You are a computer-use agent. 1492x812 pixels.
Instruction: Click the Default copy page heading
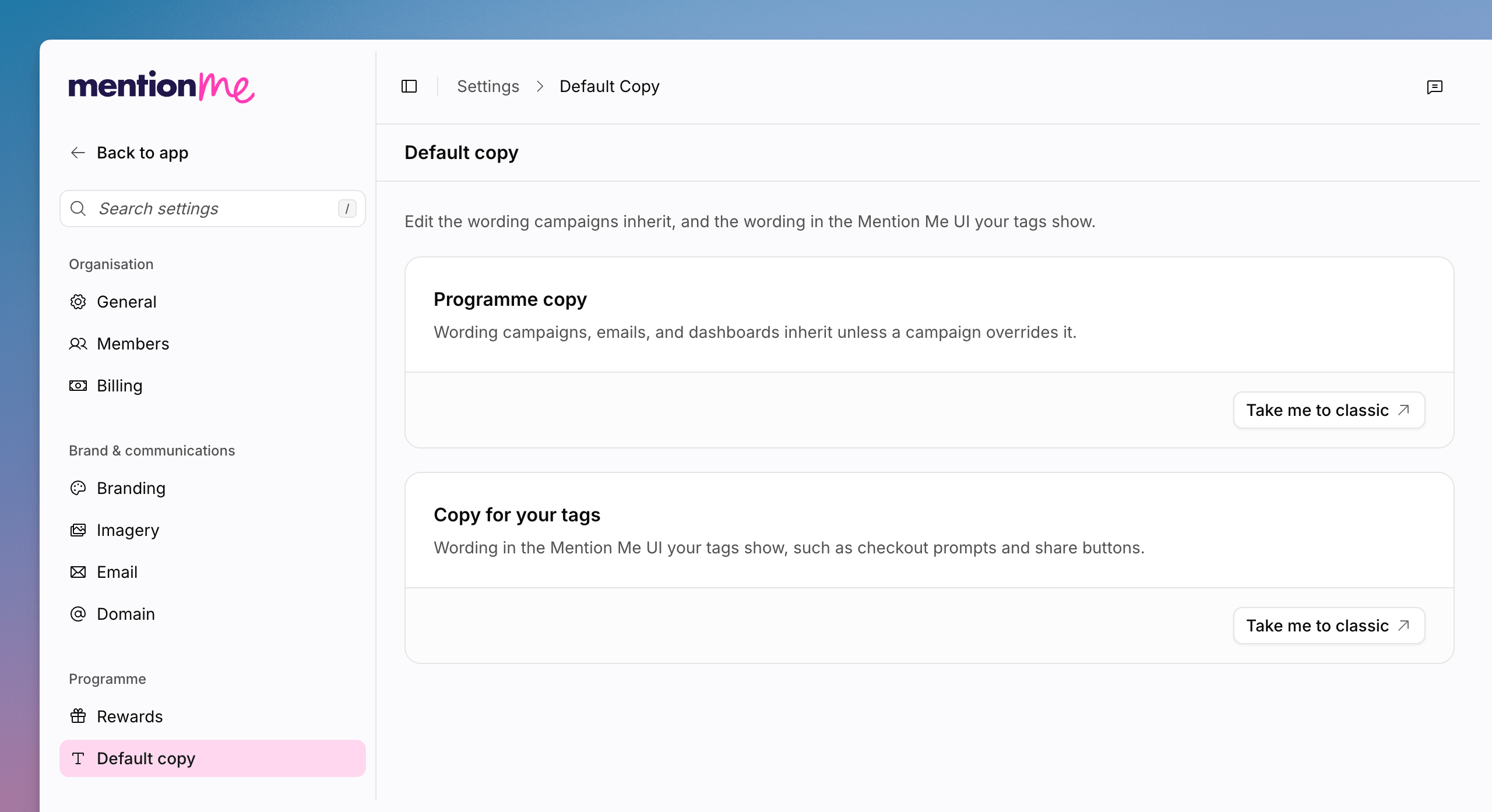[461, 153]
